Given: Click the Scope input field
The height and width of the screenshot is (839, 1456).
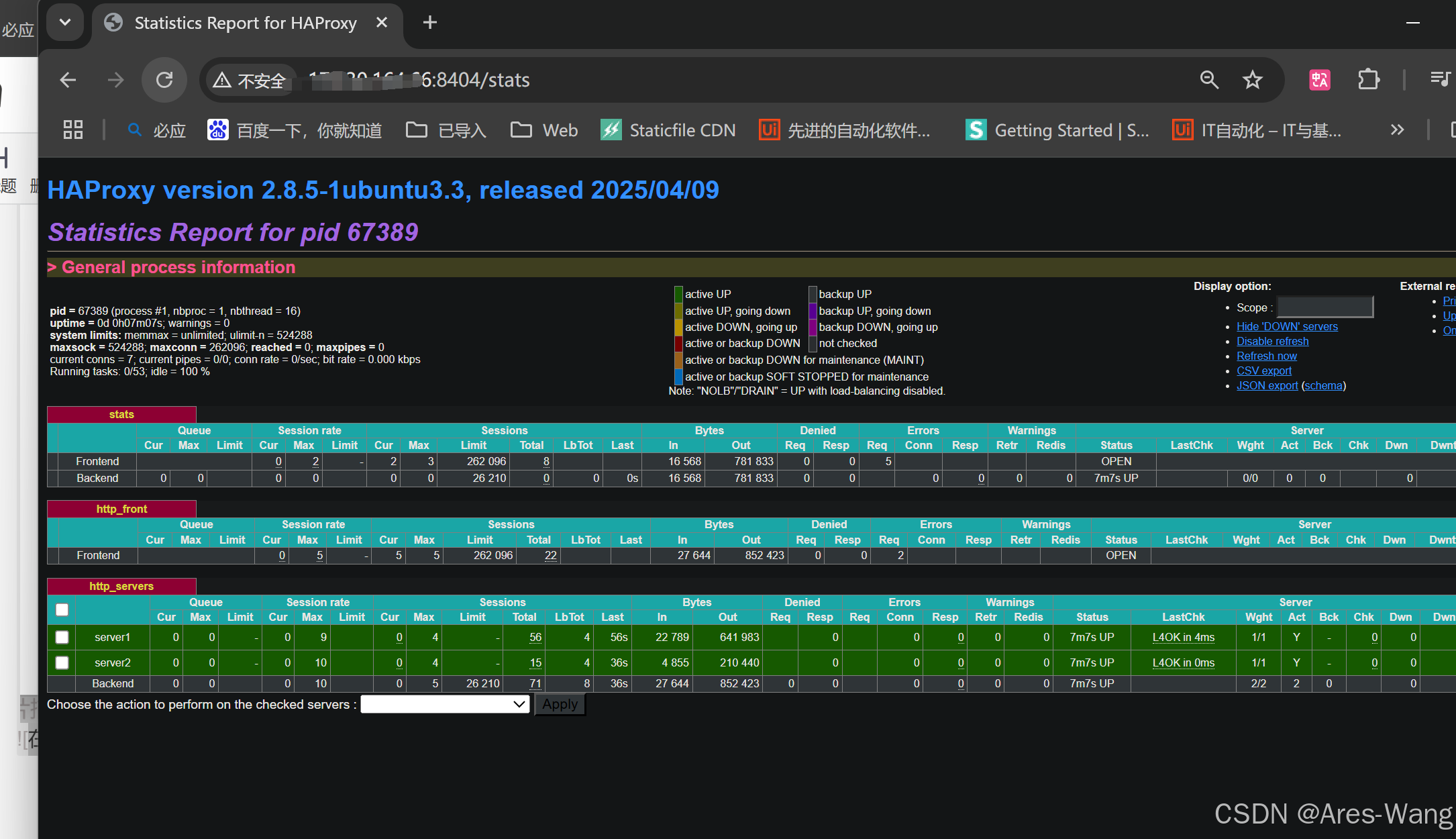Looking at the screenshot, I should 1324,307.
